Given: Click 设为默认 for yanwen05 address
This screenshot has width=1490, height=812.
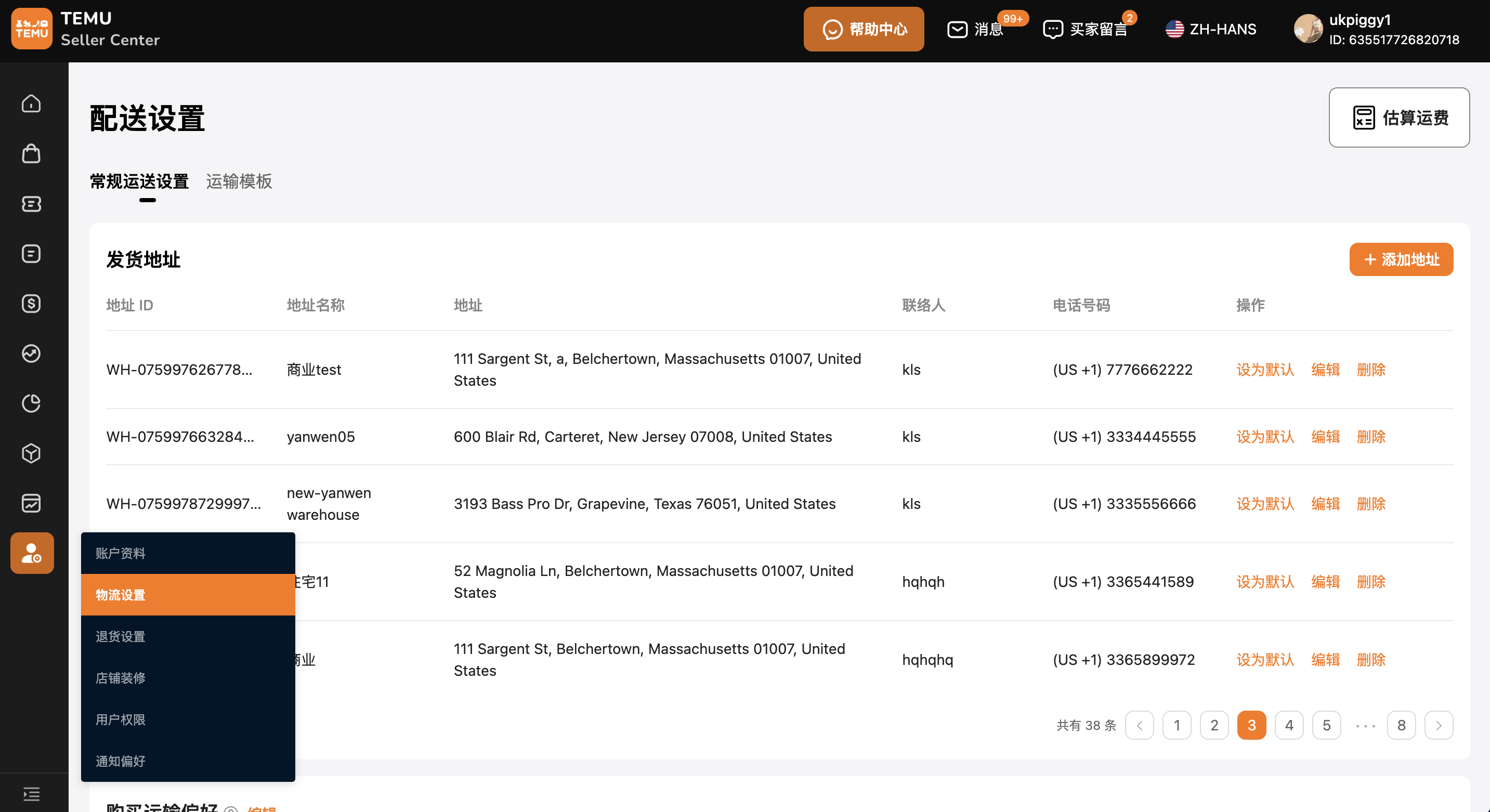Looking at the screenshot, I should (x=1264, y=437).
